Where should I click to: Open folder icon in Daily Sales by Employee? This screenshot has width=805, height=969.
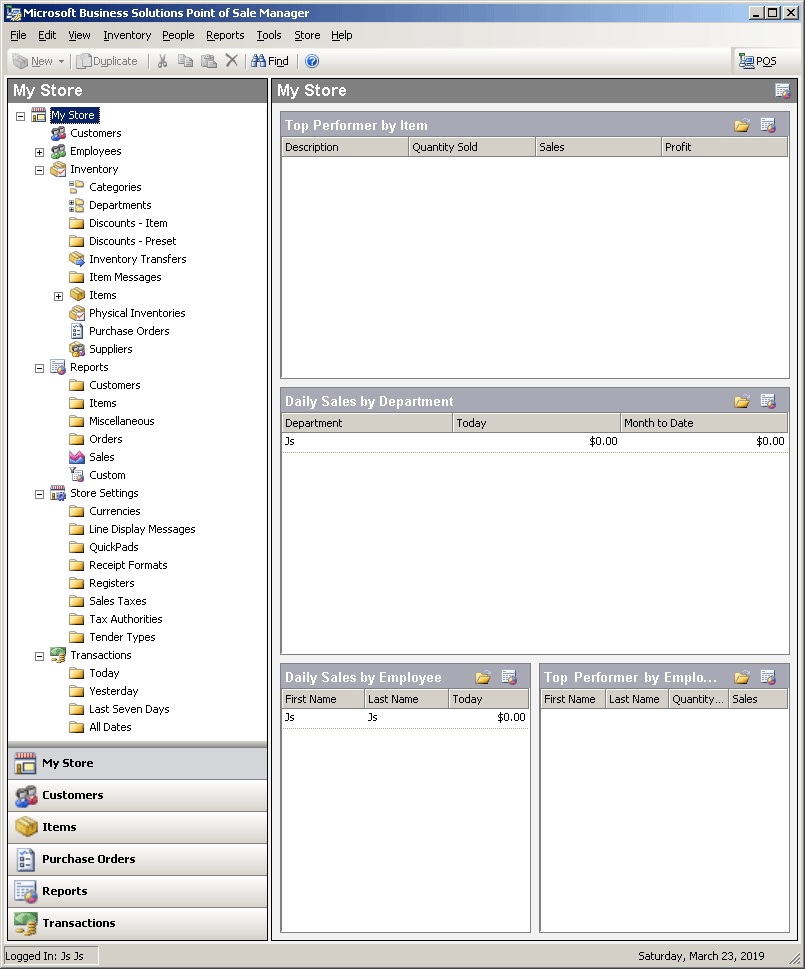pos(483,678)
